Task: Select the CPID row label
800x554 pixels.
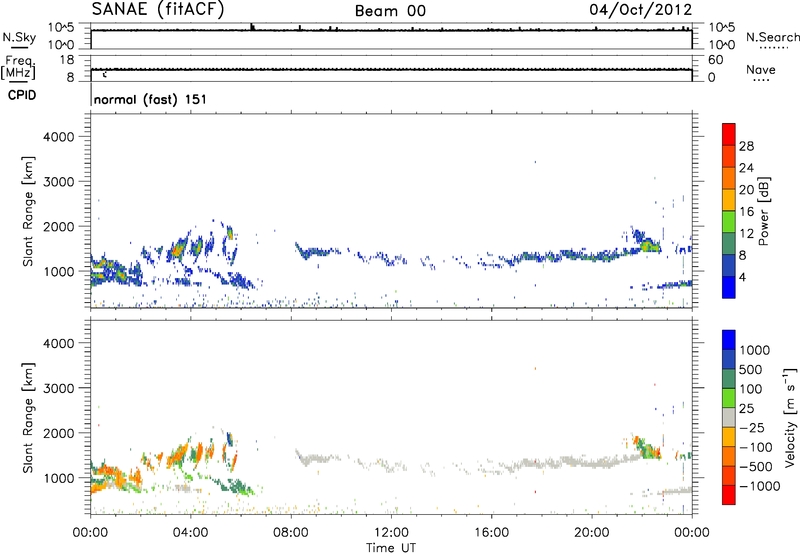Action: coord(22,95)
